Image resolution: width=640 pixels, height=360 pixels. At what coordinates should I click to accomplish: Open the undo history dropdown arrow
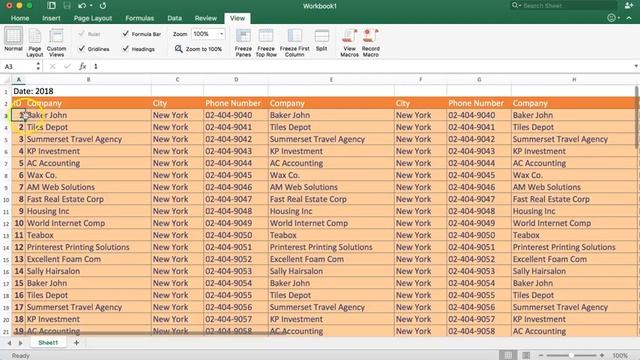(91, 6)
